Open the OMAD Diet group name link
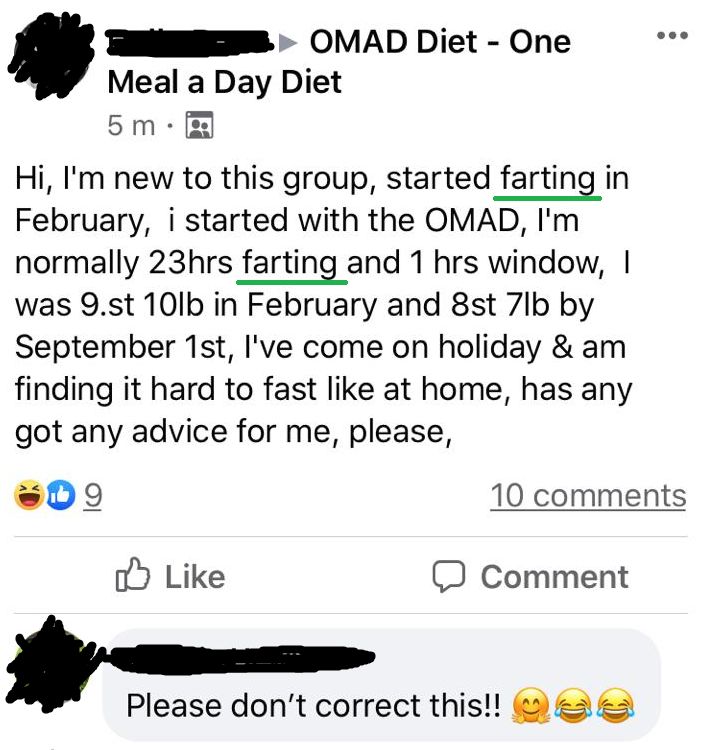The image size is (706, 750). click(440, 42)
